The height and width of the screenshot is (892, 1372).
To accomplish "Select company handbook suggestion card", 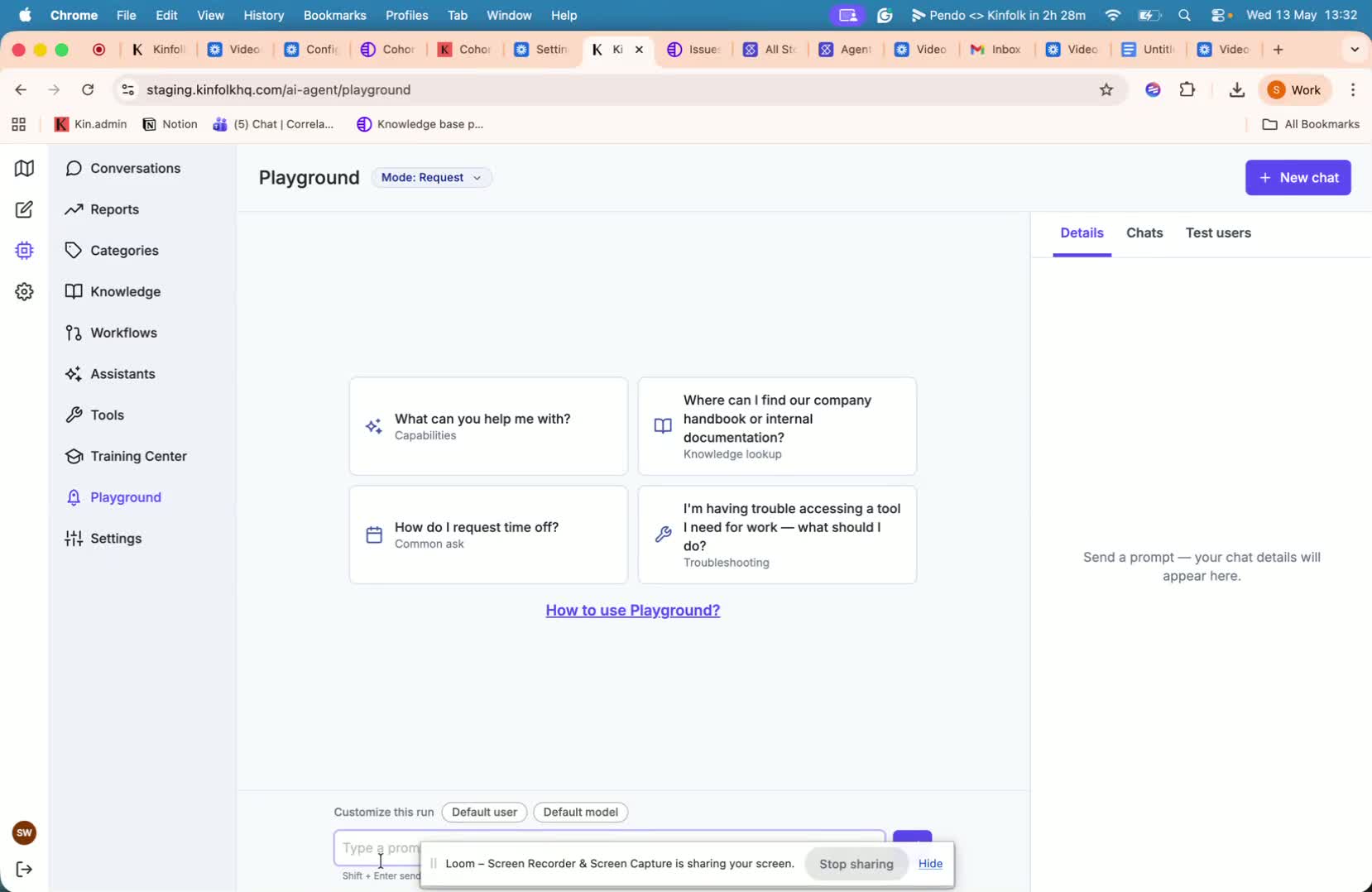I will point(777,426).
